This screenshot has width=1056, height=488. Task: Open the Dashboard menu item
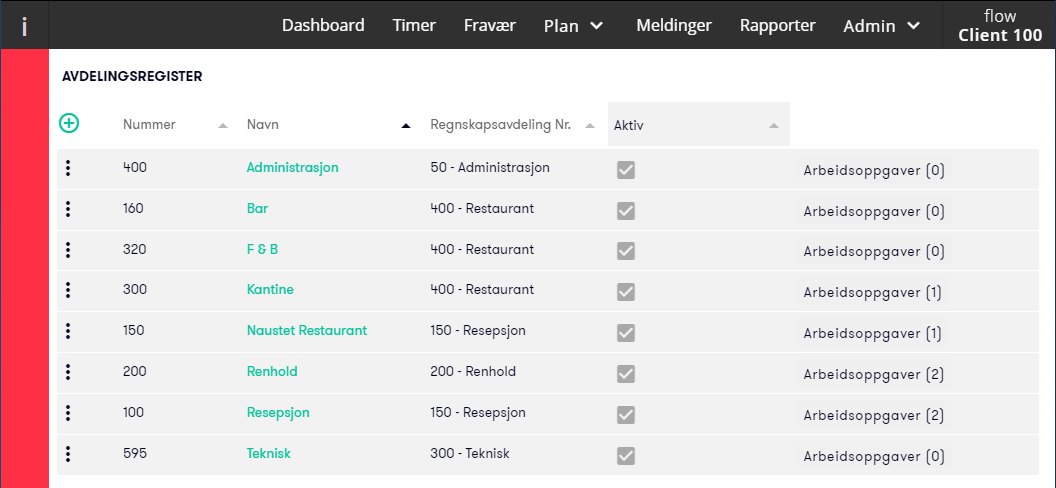(323, 26)
